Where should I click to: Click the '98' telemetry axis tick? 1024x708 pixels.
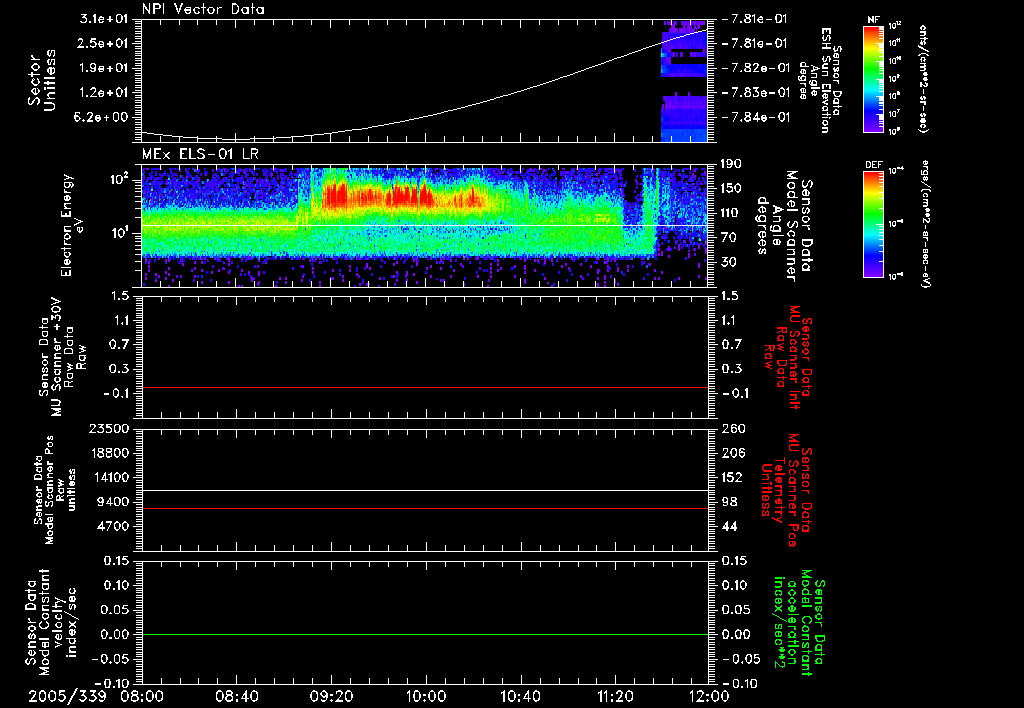point(729,502)
